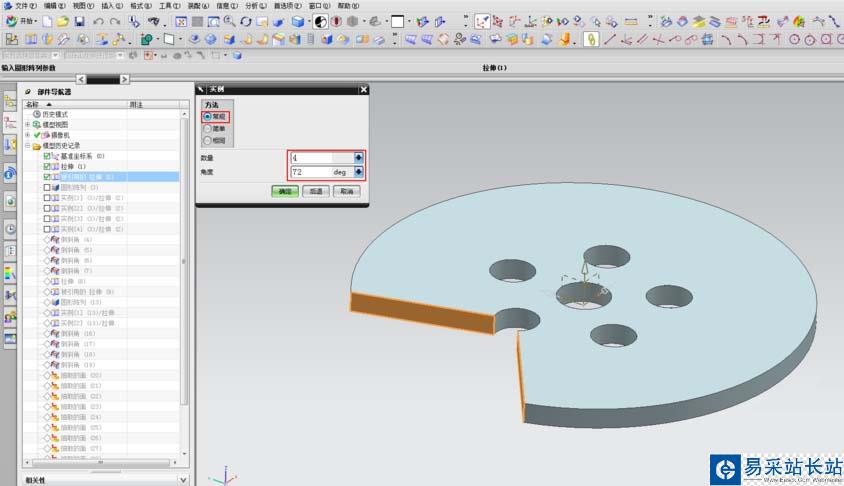This screenshot has width=844, height=486.
Task: Open the 数量 field dropdown arrow
Action: point(358,158)
